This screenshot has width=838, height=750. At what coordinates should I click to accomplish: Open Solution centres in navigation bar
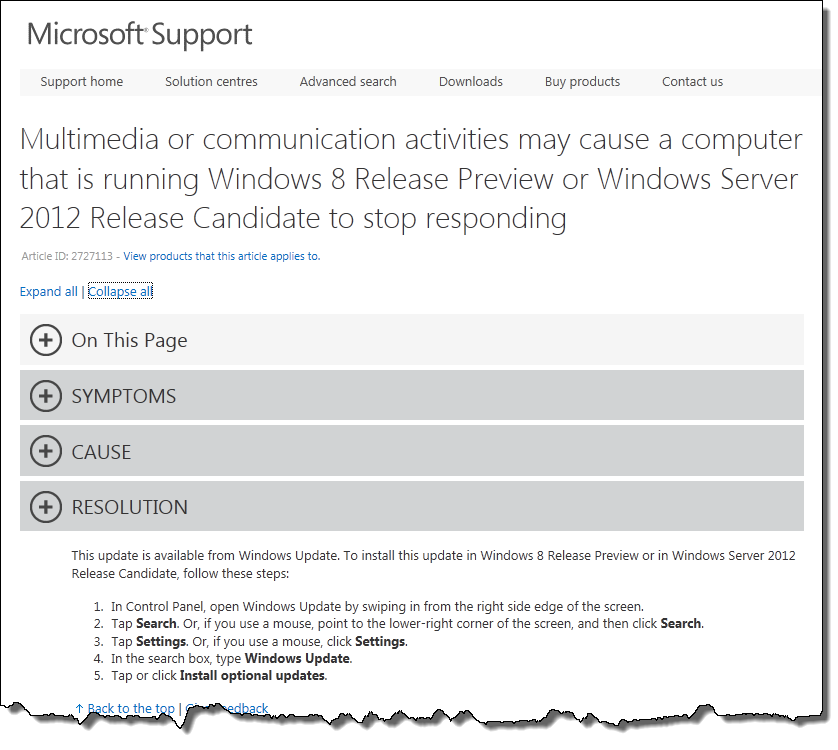click(x=211, y=82)
